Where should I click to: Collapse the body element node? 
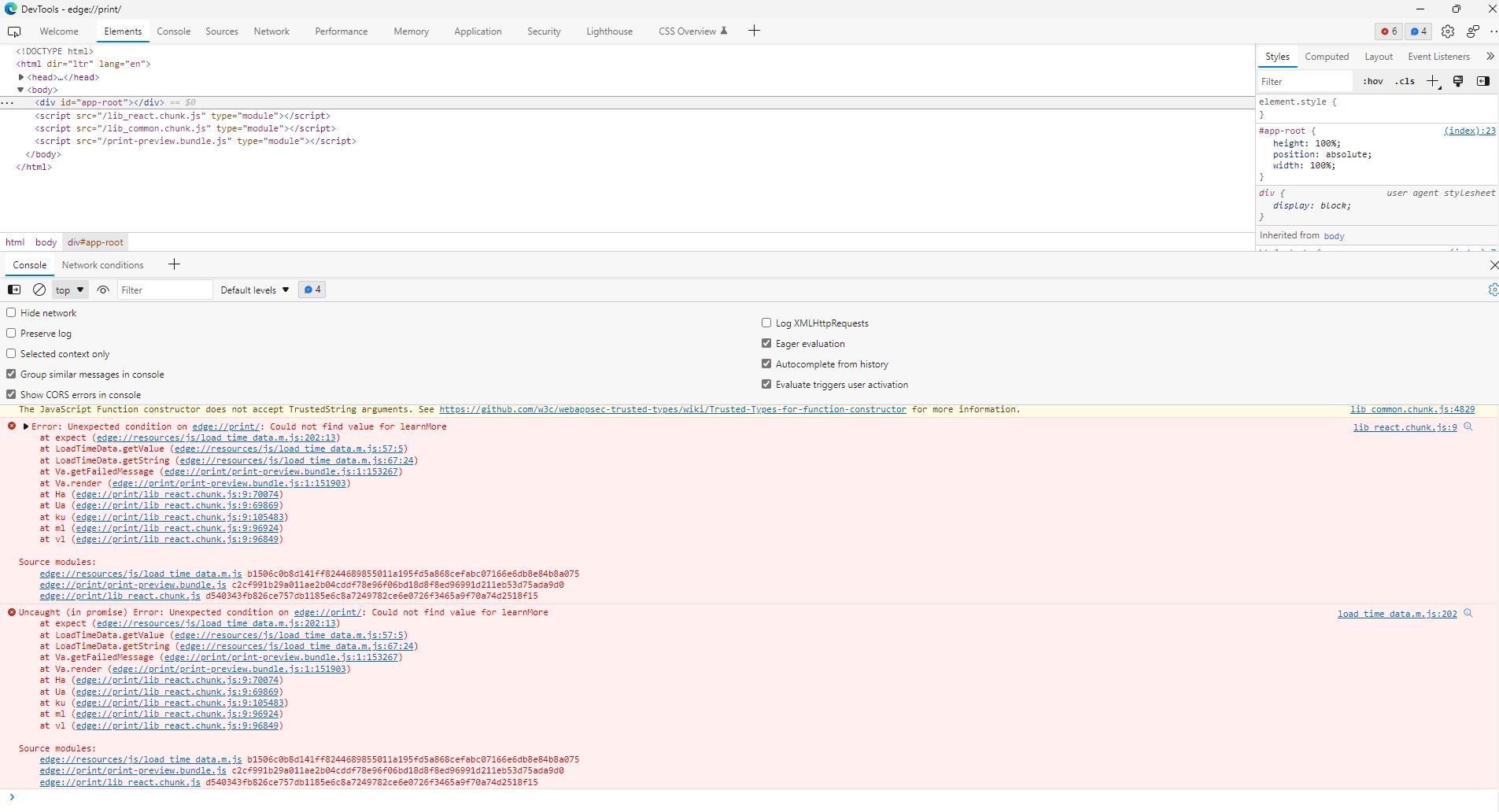21,90
